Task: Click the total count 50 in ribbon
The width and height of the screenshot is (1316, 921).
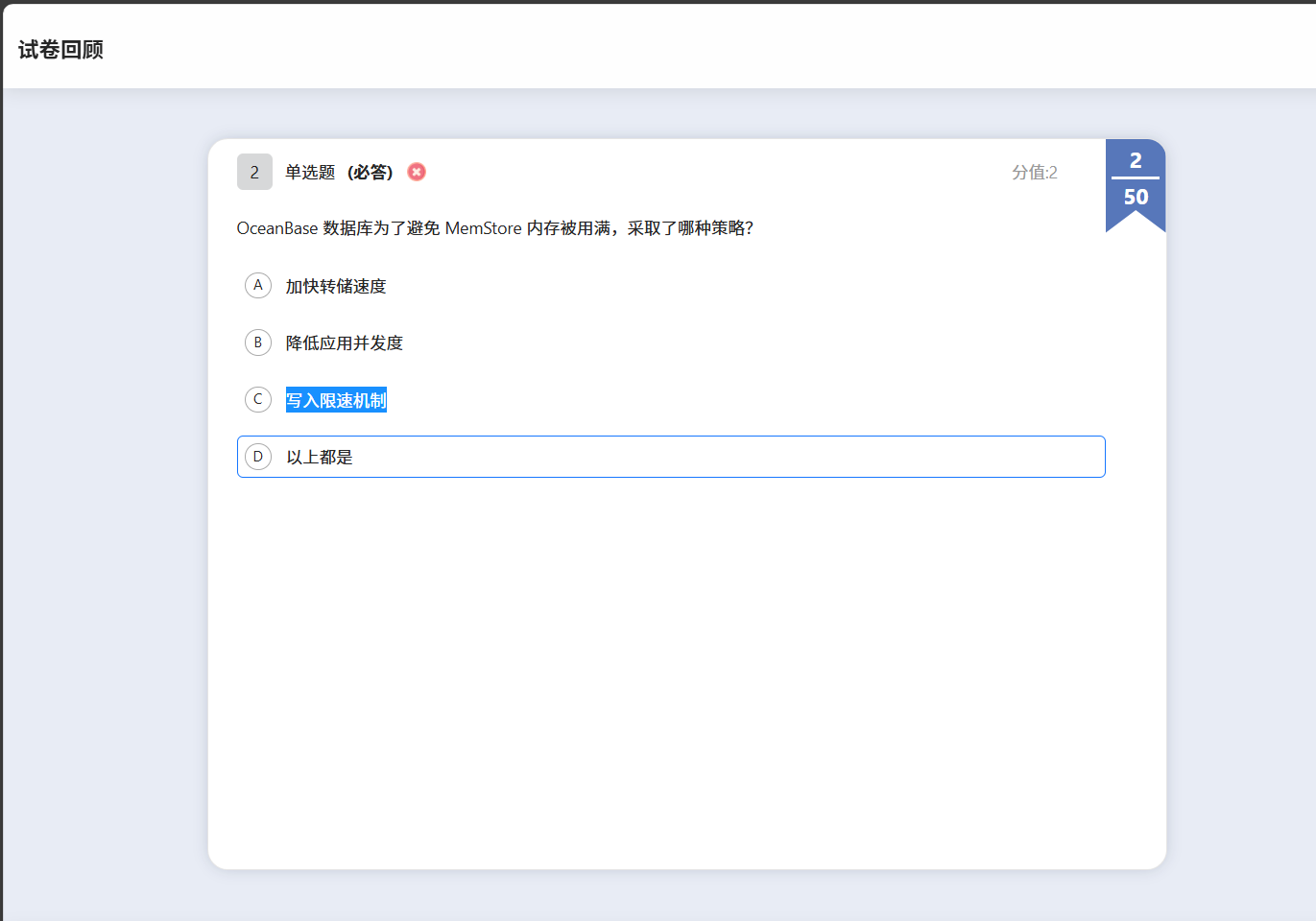Action: click(1136, 197)
